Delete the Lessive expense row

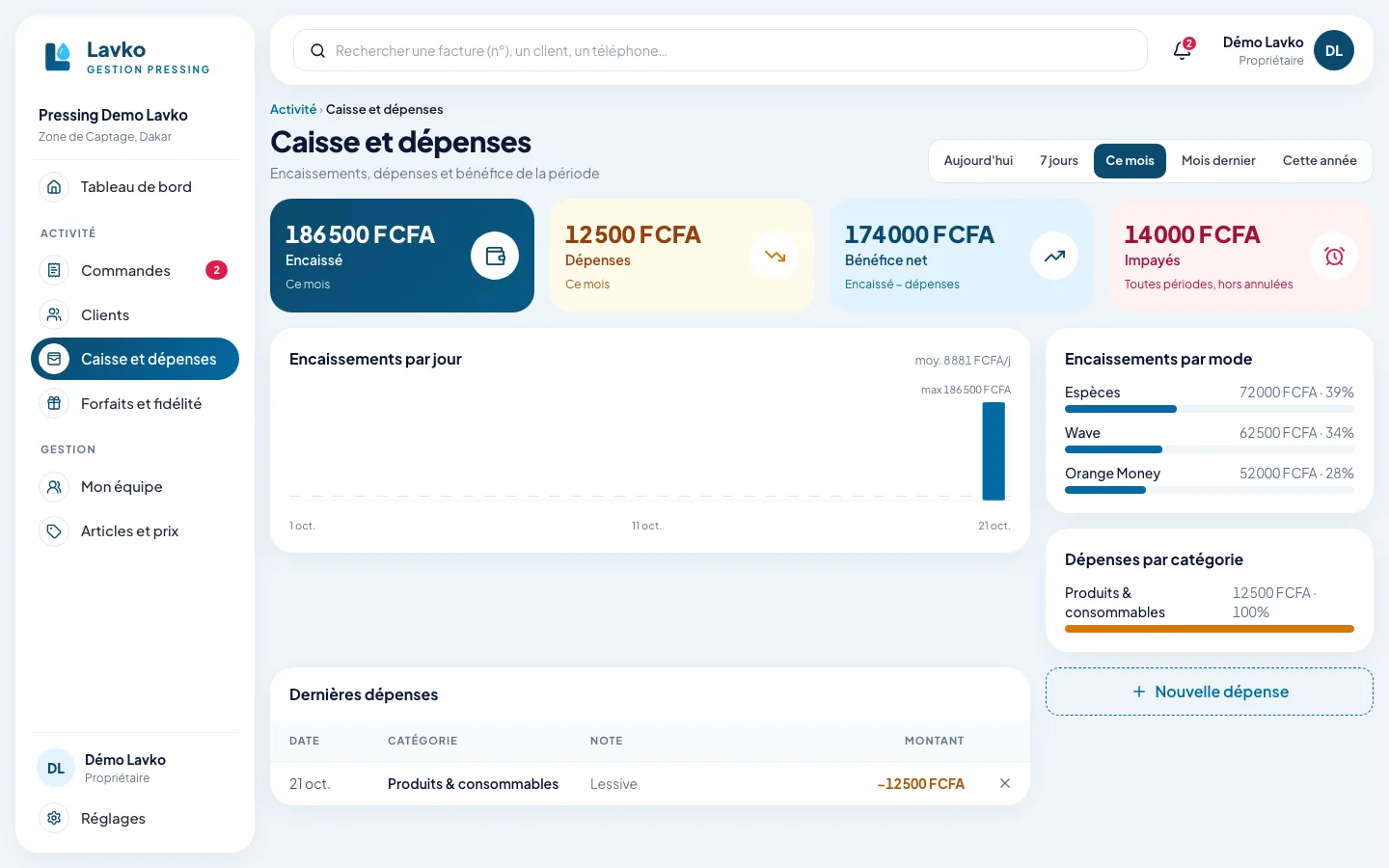1005,783
